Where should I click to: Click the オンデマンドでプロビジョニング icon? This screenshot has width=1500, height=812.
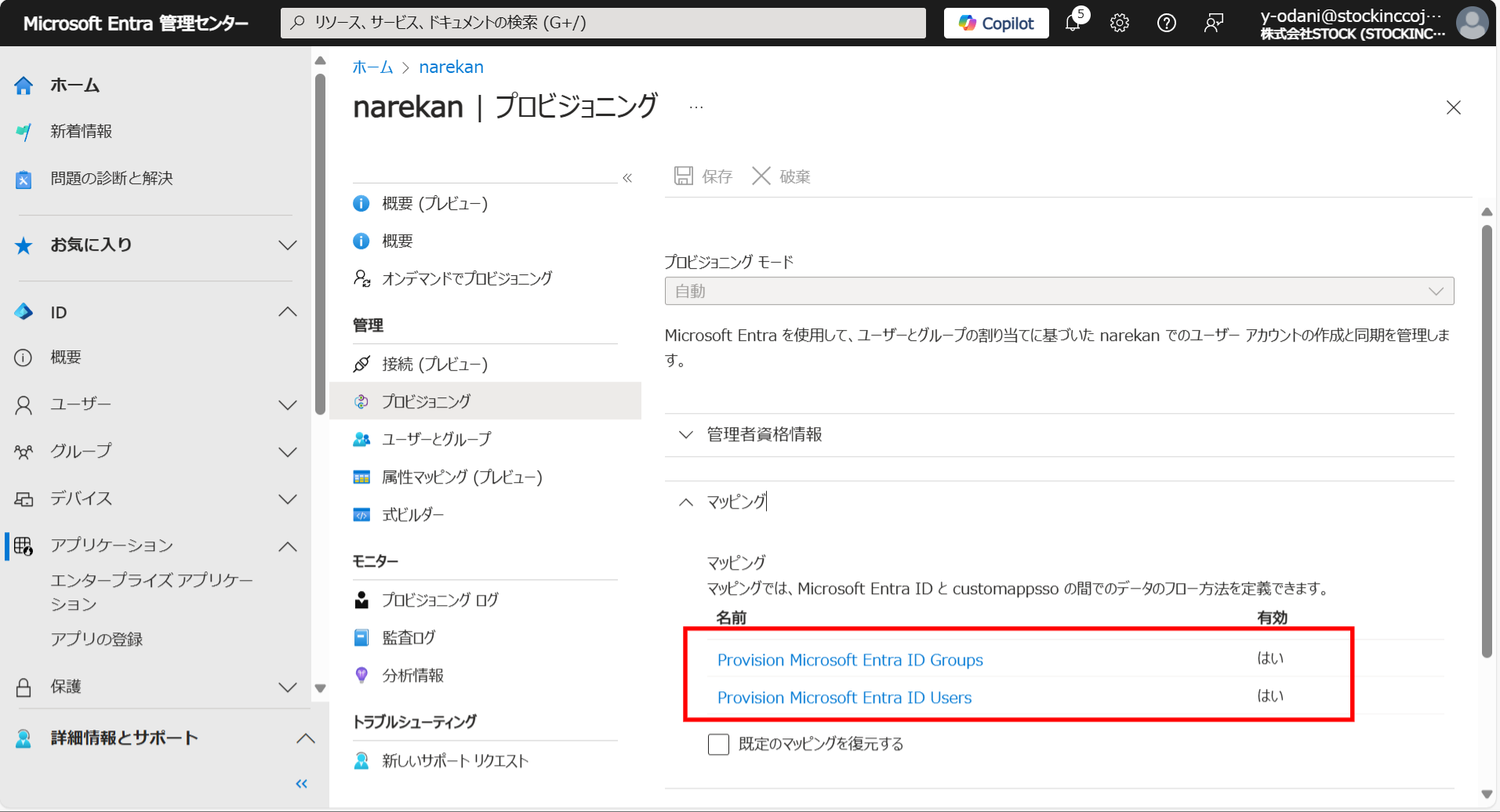(x=361, y=278)
